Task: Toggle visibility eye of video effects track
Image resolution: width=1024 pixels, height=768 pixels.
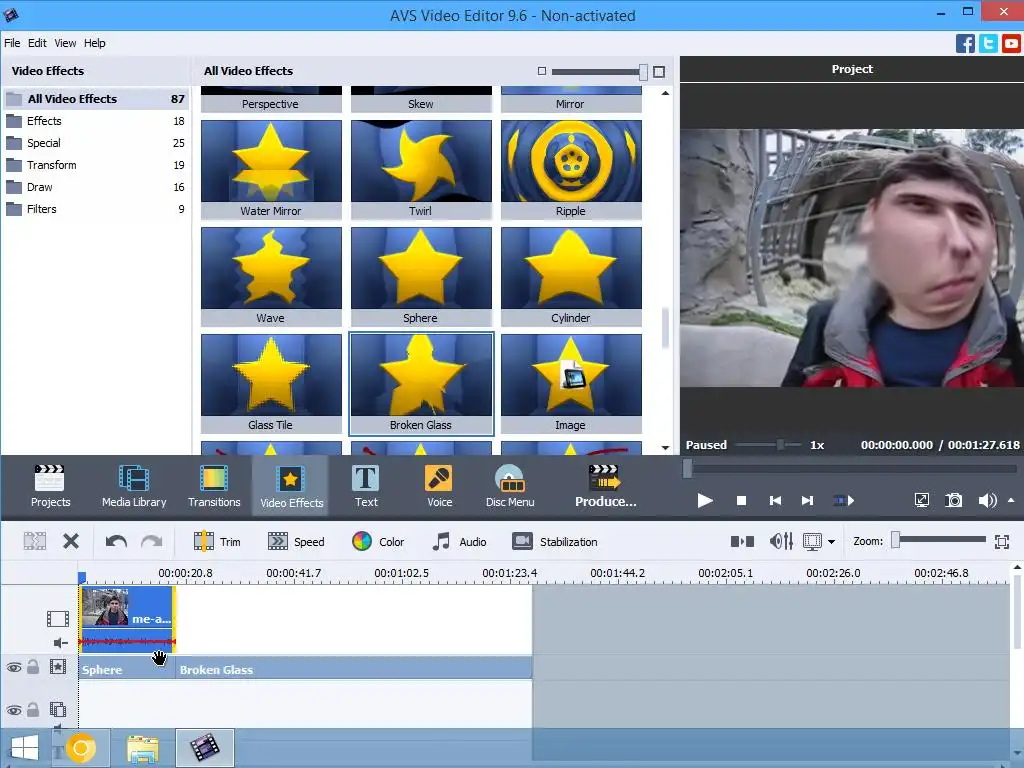Action: point(14,667)
